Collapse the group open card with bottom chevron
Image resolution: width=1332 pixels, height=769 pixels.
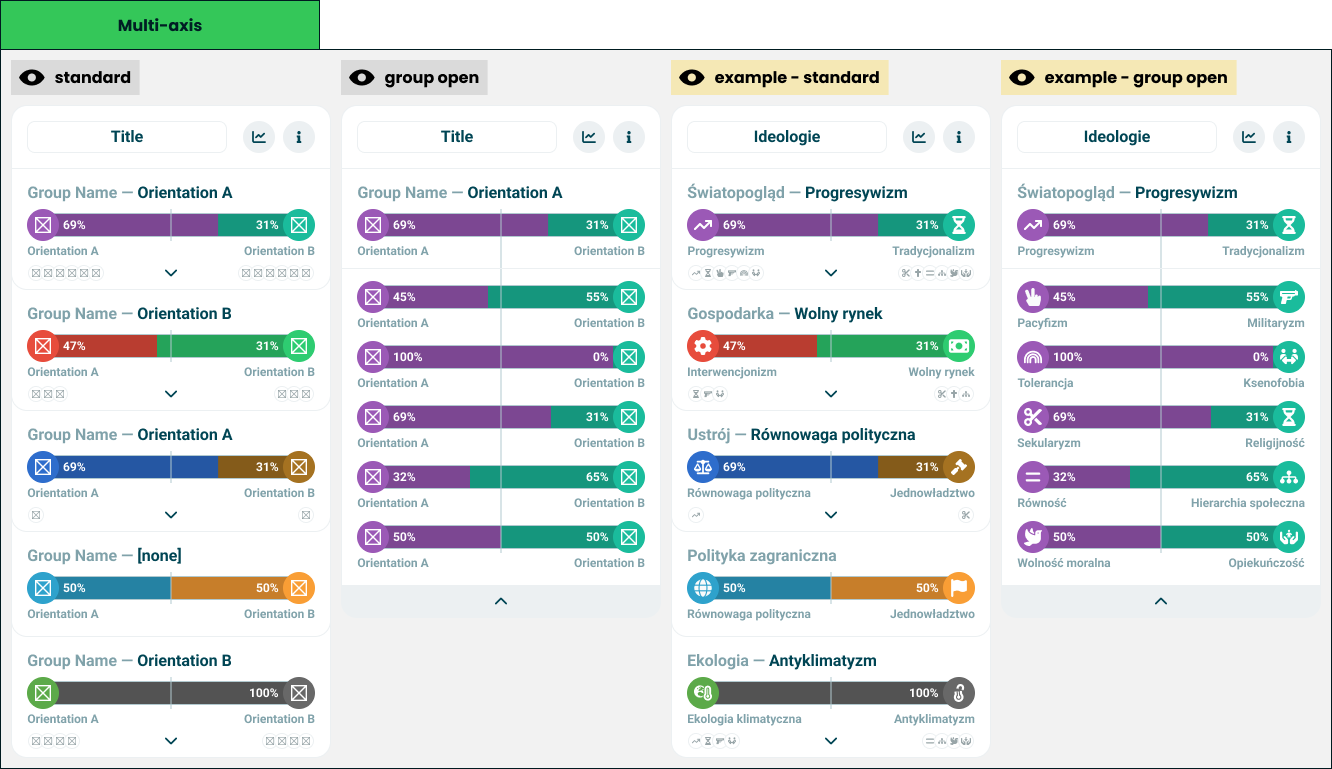coord(501,601)
